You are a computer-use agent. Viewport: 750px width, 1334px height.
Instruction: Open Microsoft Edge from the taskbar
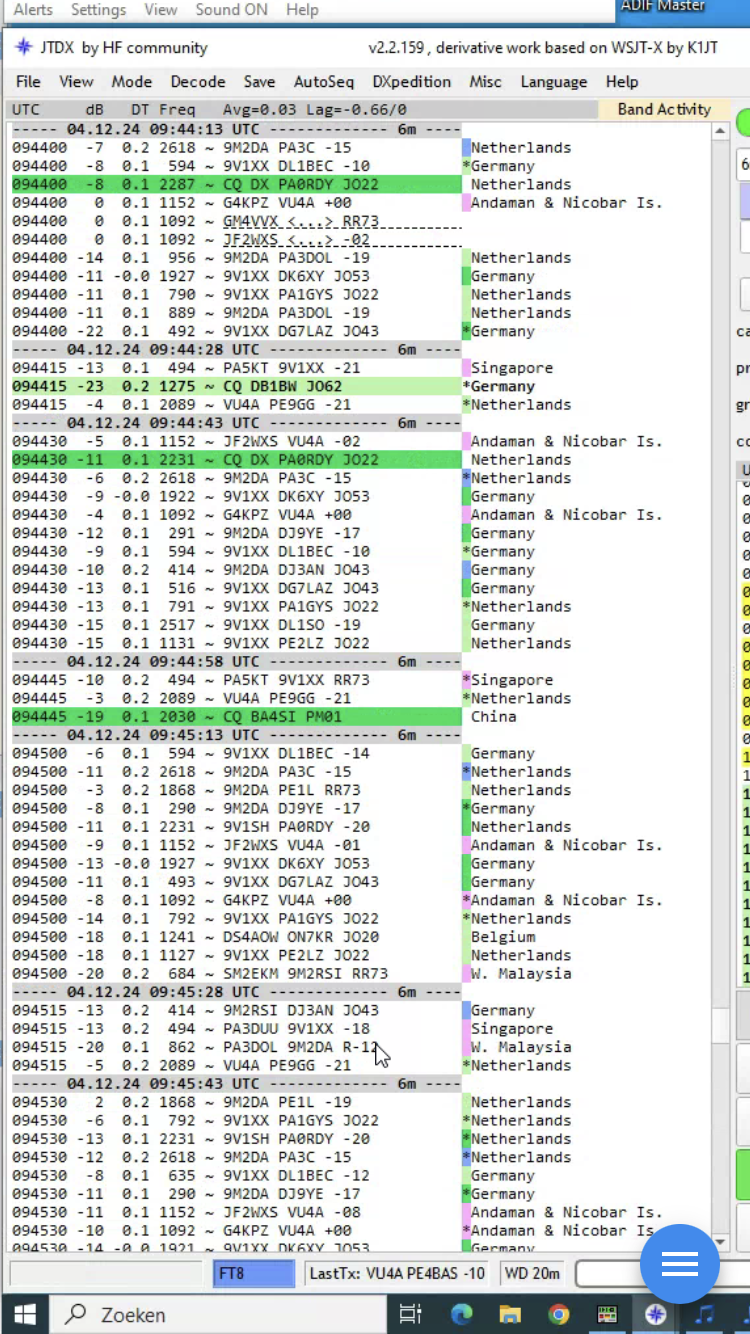pos(461,1314)
